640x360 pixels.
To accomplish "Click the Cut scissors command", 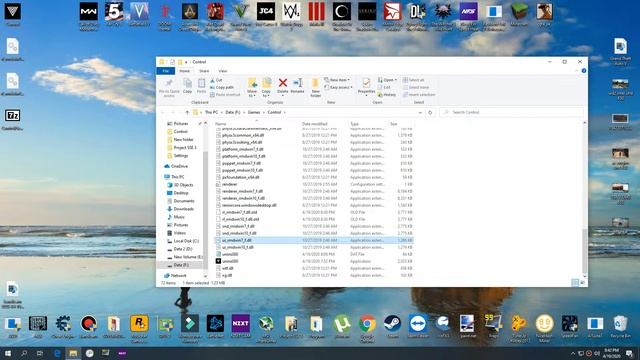I will click(x=216, y=80).
